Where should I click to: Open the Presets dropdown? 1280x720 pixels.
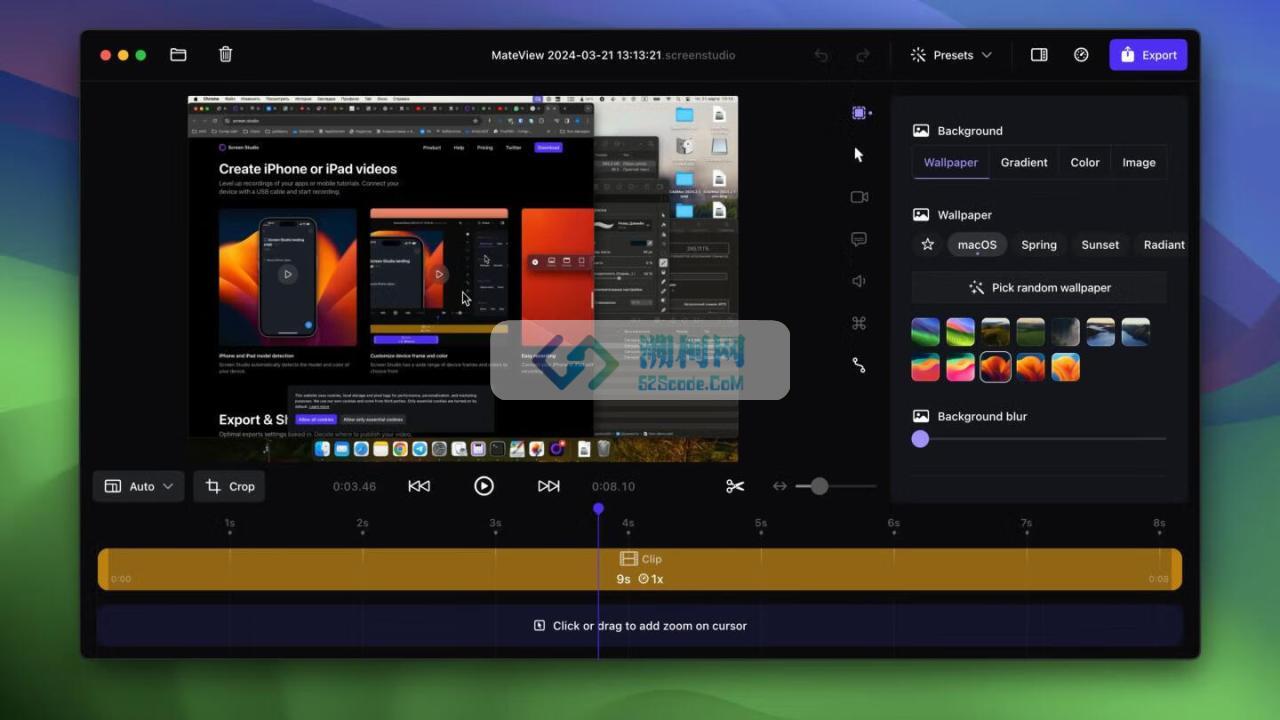pos(951,55)
